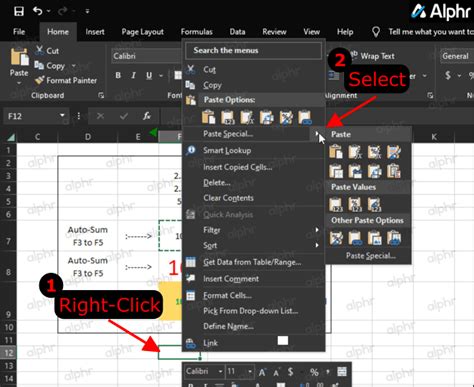This screenshot has width=474, height=387.
Task: Choose Format Cells... in the context menu
Action: pyautogui.click(x=254, y=295)
